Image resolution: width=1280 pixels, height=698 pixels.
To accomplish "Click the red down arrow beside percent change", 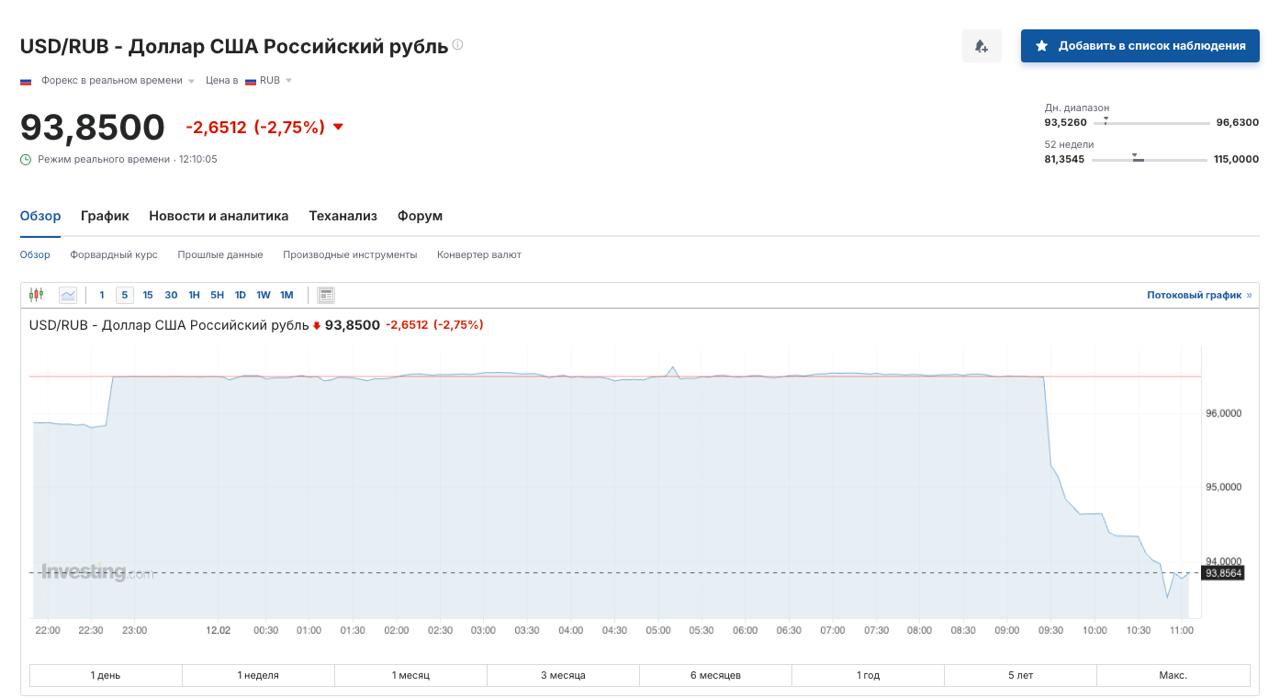I will (338, 127).
